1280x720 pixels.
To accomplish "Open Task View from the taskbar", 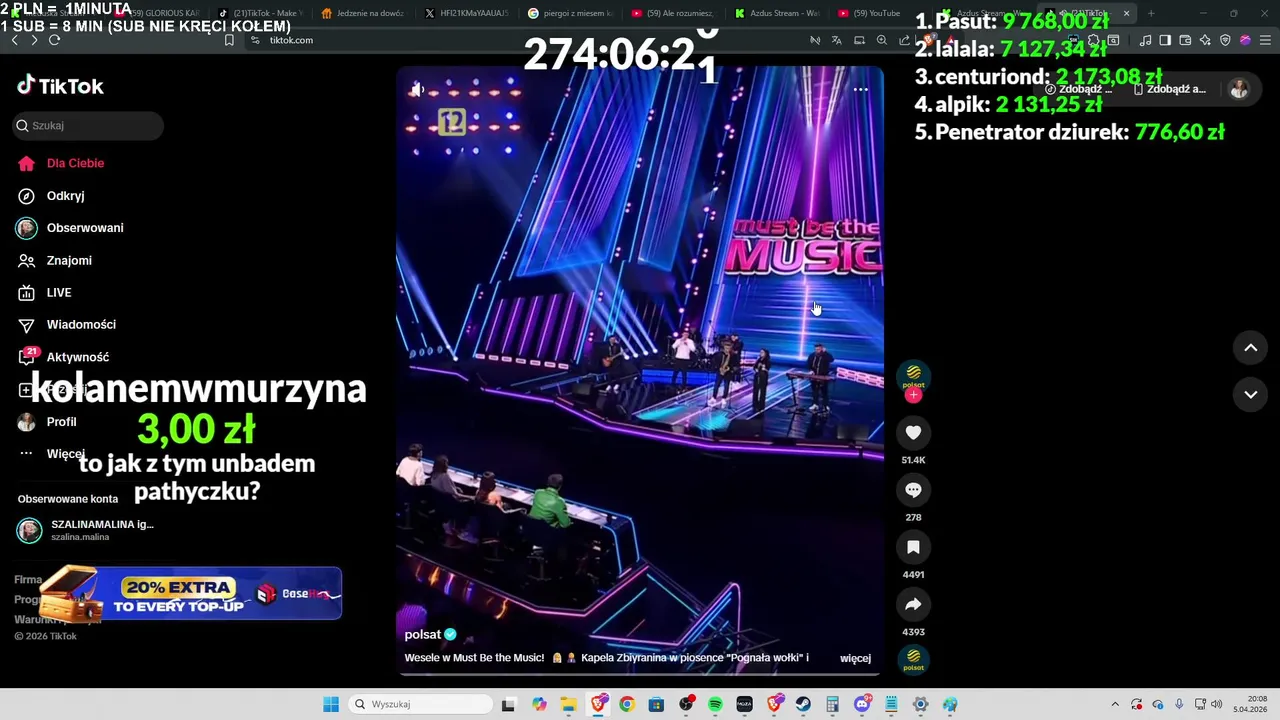I will coord(508,704).
